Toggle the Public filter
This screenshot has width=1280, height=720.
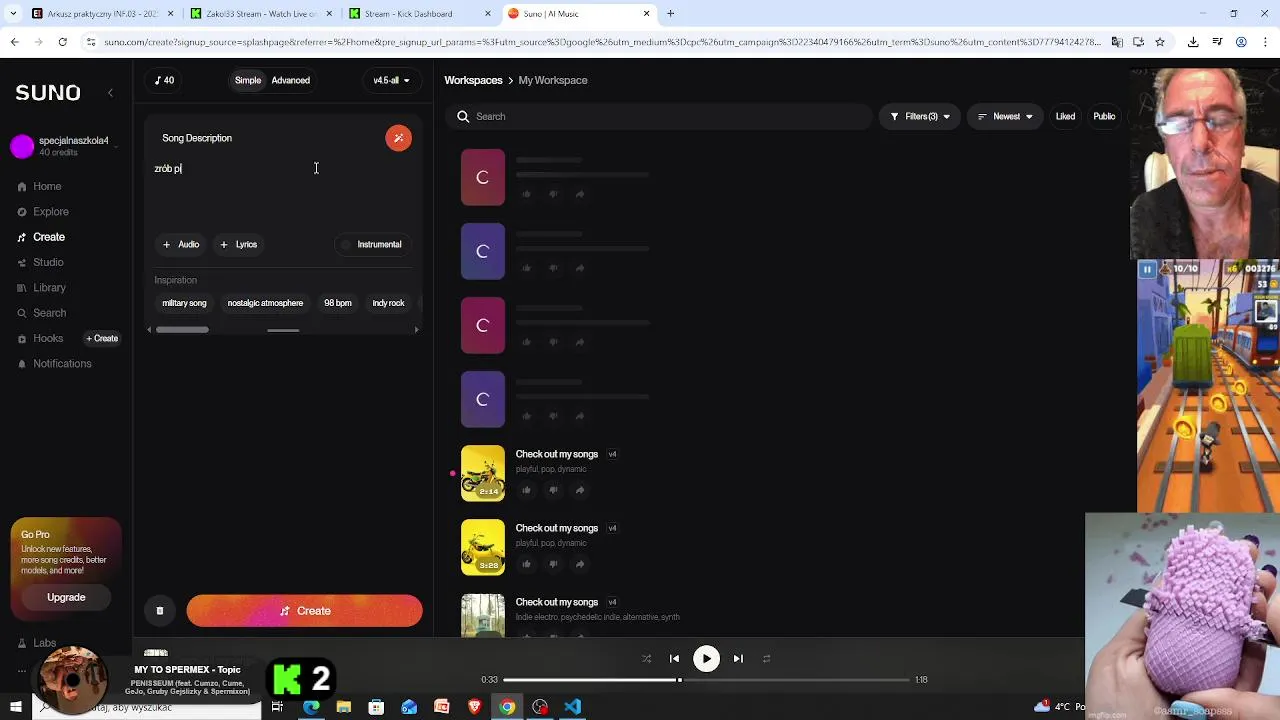(x=1104, y=116)
